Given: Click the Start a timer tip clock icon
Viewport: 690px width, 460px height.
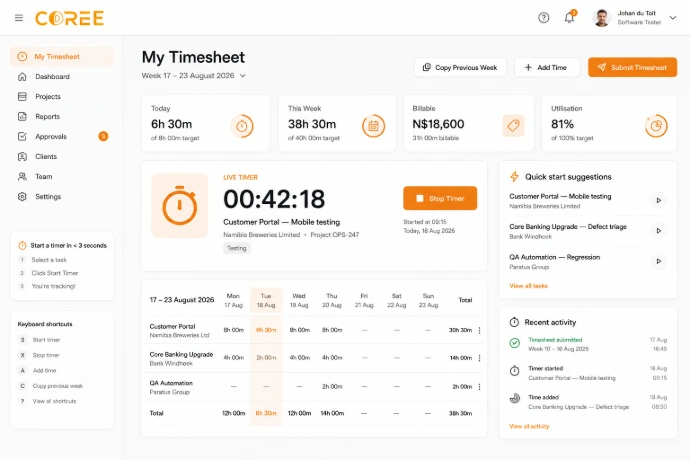Looking at the screenshot, I should (22, 245).
